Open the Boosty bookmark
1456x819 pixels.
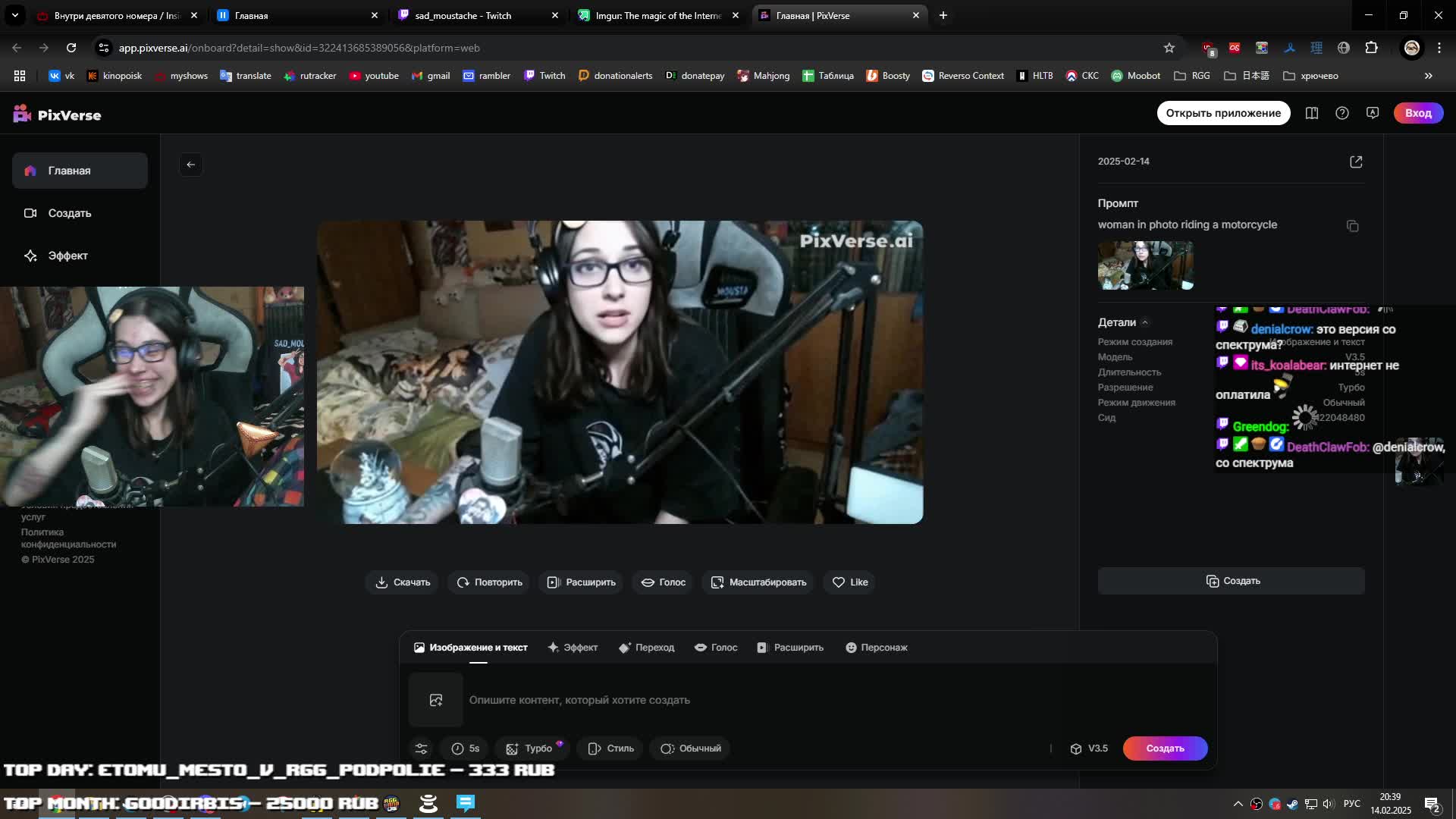click(x=888, y=76)
